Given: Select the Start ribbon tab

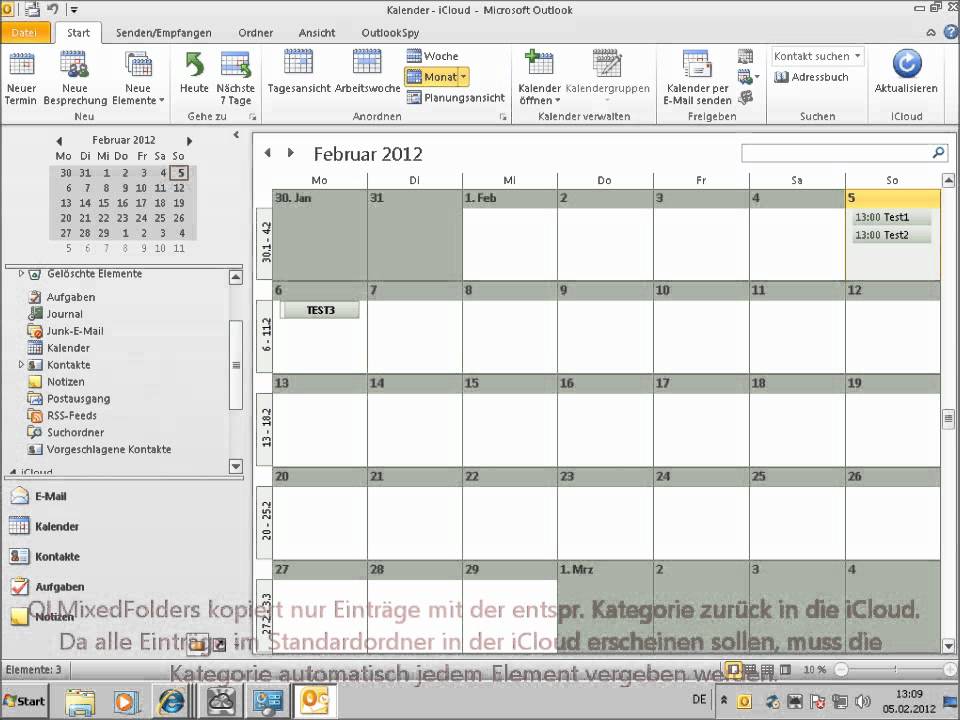Looking at the screenshot, I should [x=78, y=33].
